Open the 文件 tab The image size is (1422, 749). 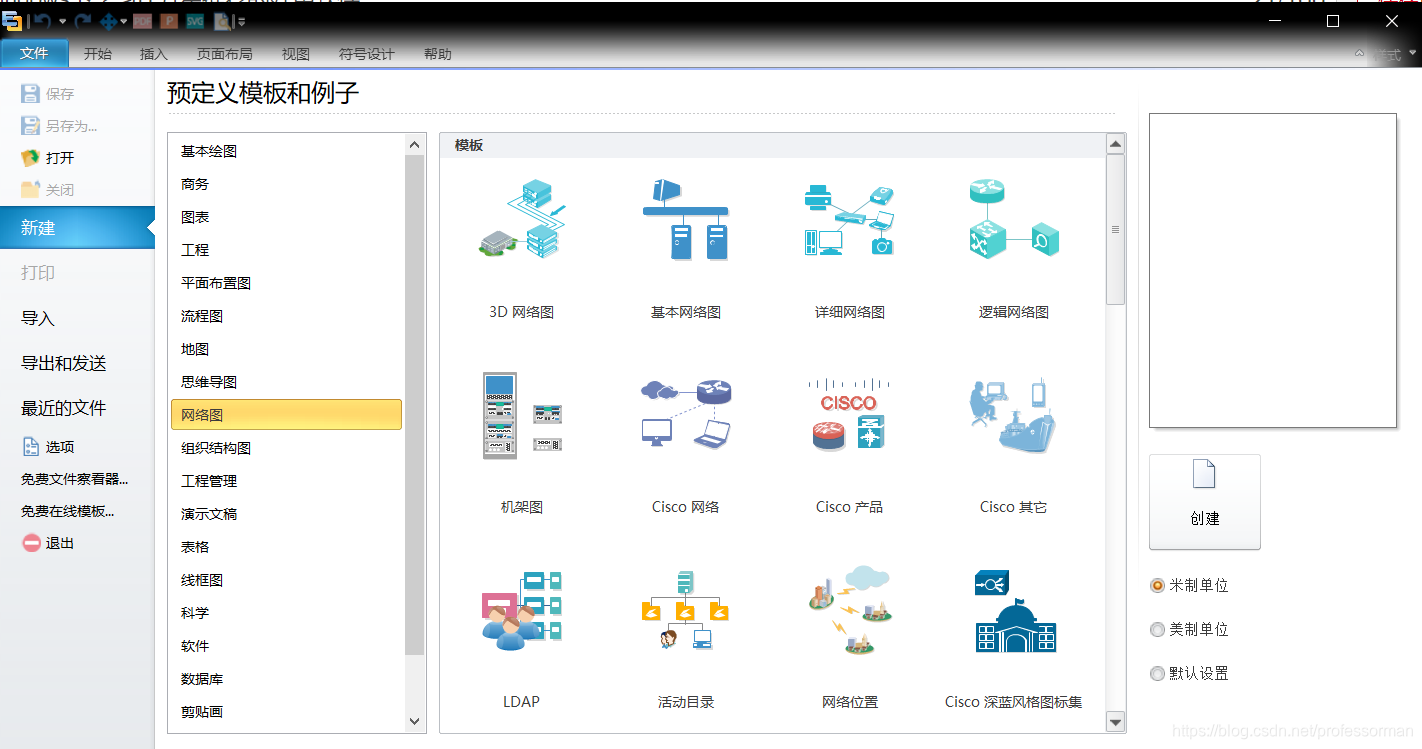pyautogui.click(x=34, y=54)
